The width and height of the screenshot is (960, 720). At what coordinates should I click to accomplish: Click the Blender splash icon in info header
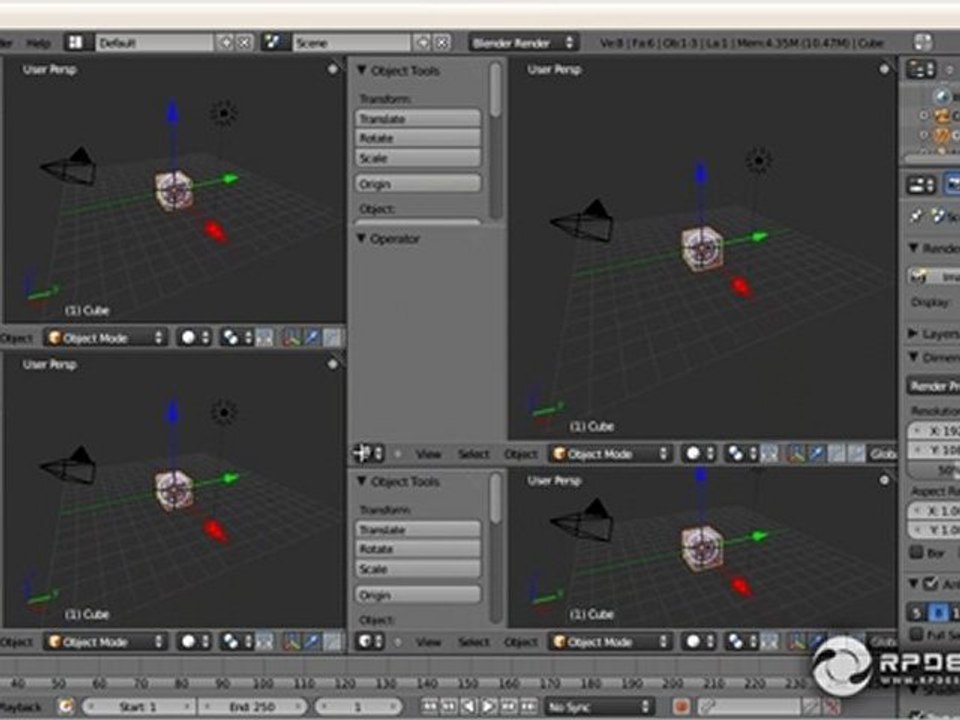[923, 42]
